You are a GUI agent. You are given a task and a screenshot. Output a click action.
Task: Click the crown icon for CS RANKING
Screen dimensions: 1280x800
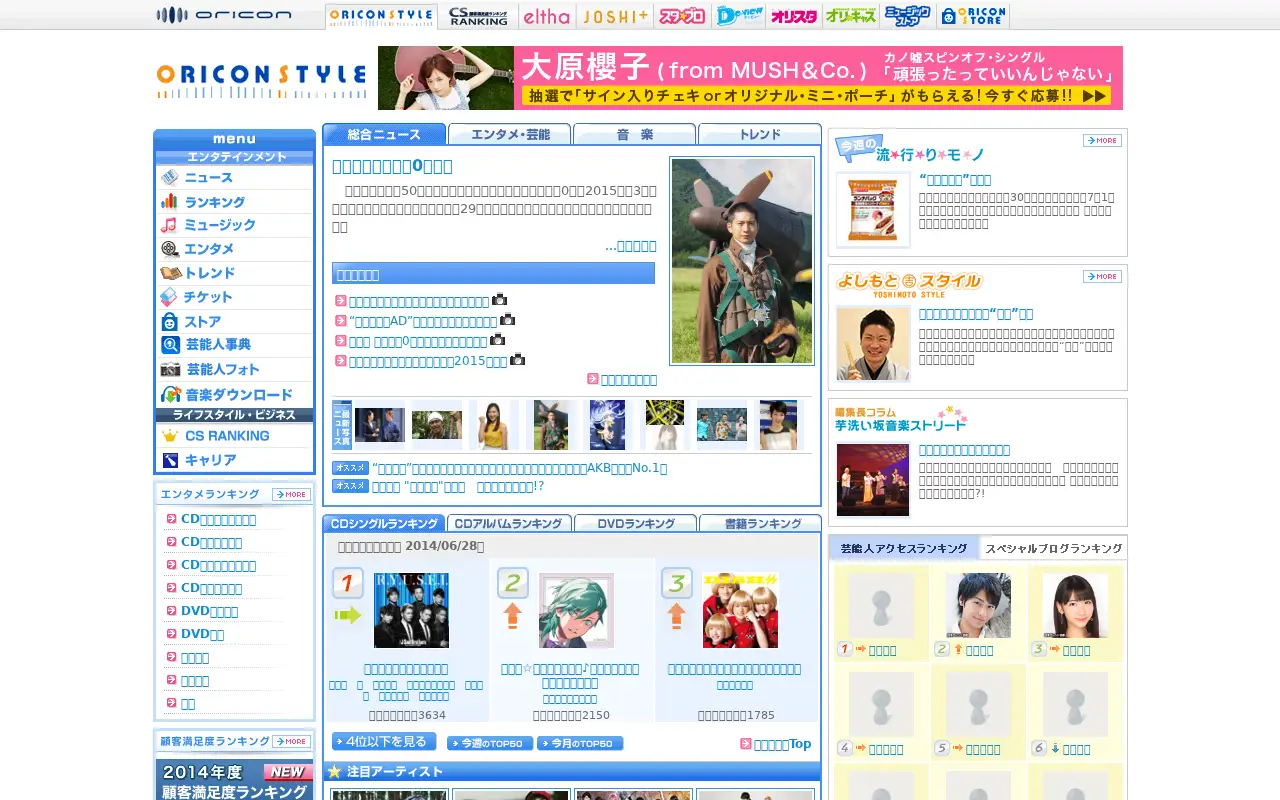pyautogui.click(x=170, y=436)
